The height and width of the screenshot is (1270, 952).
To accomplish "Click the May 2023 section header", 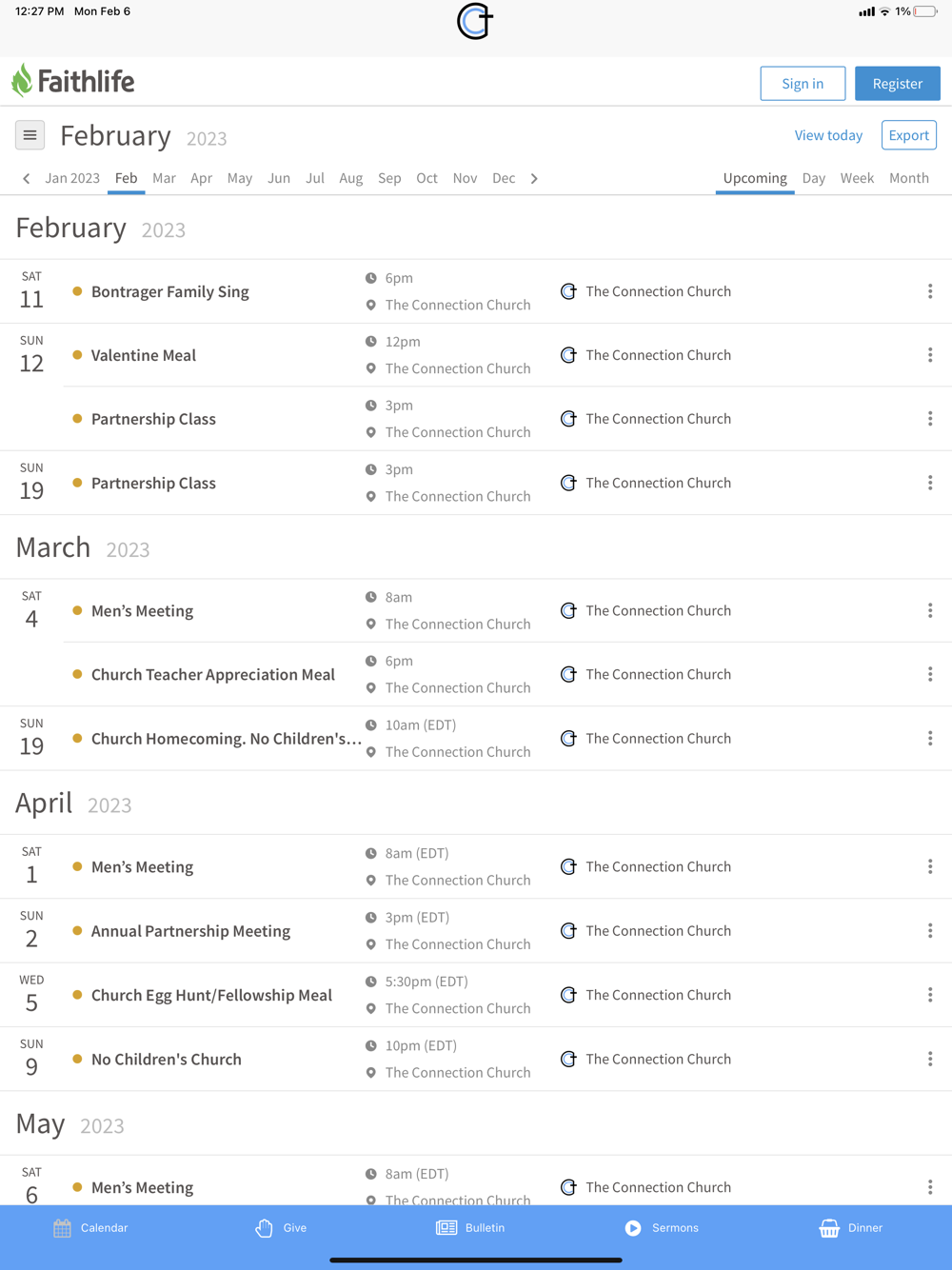I will pyautogui.click(x=70, y=1123).
